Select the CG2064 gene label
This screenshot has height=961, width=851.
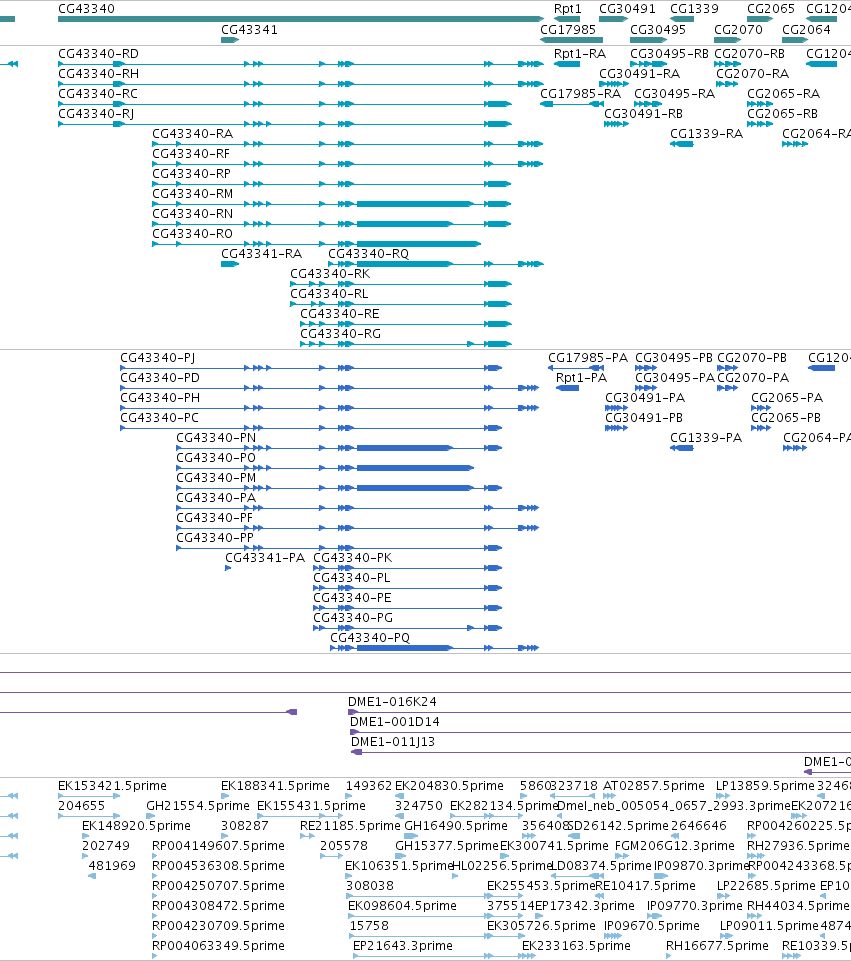[806, 29]
